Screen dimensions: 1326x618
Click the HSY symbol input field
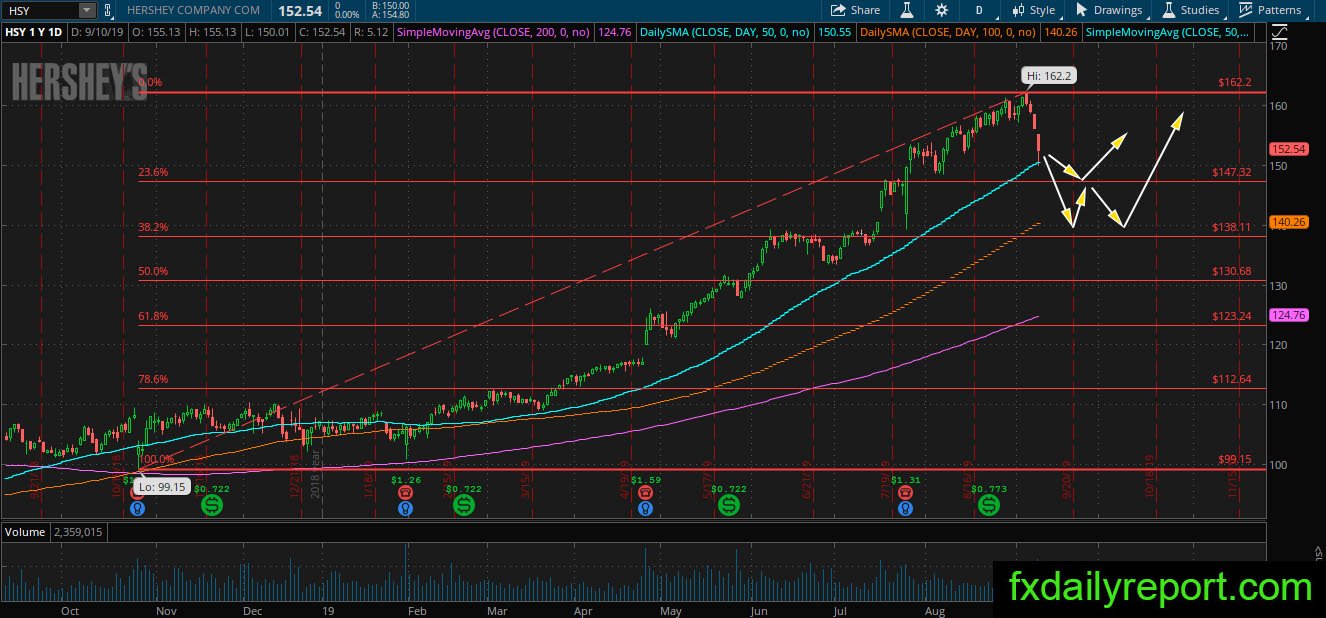tap(40, 10)
